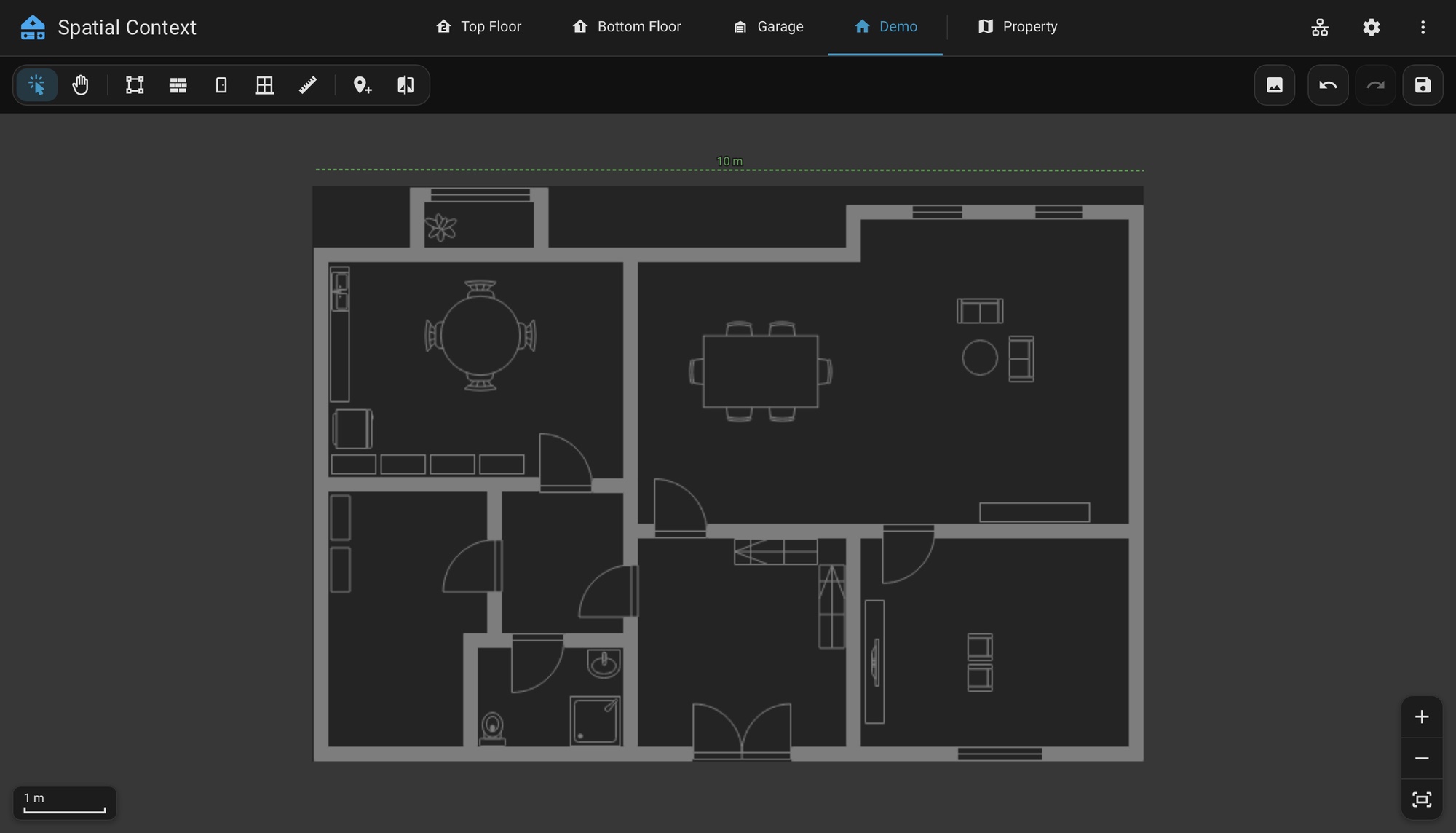The image size is (1456, 833).
Task: Choose the room polygon drawing tool
Action: coord(135,85)
